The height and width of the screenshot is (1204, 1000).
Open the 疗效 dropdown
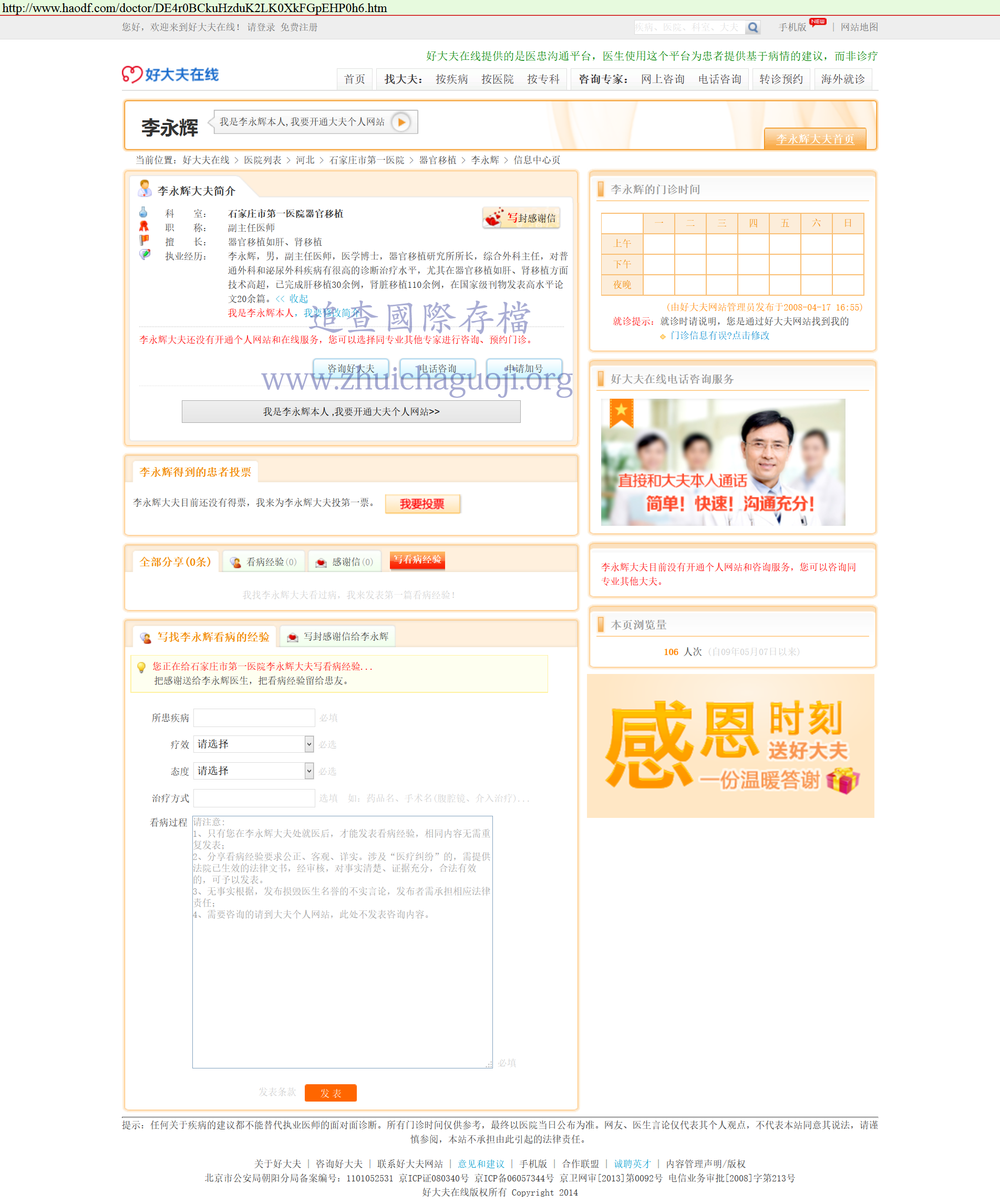tap(253, 744)
